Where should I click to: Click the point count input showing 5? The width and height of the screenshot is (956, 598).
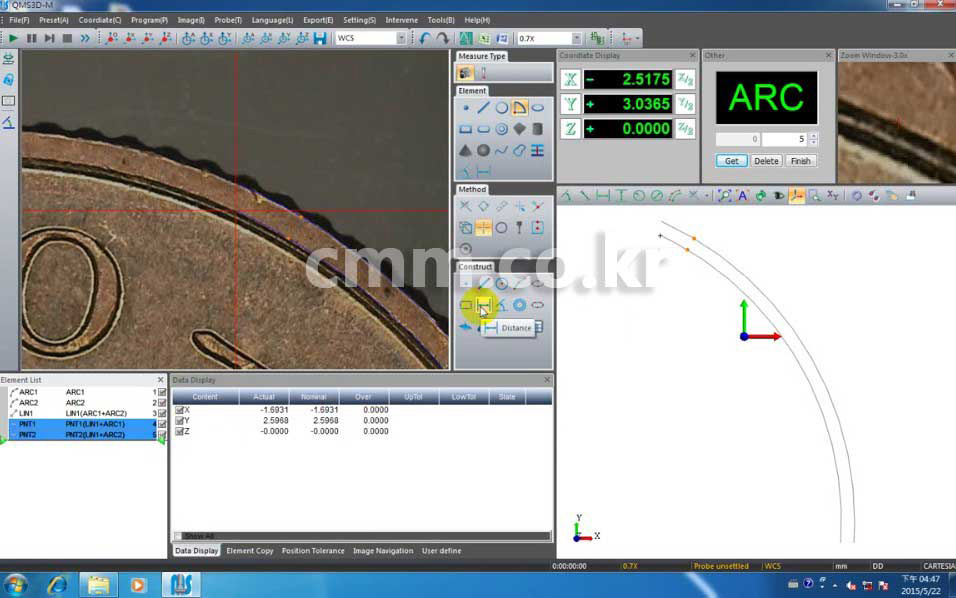785,139
